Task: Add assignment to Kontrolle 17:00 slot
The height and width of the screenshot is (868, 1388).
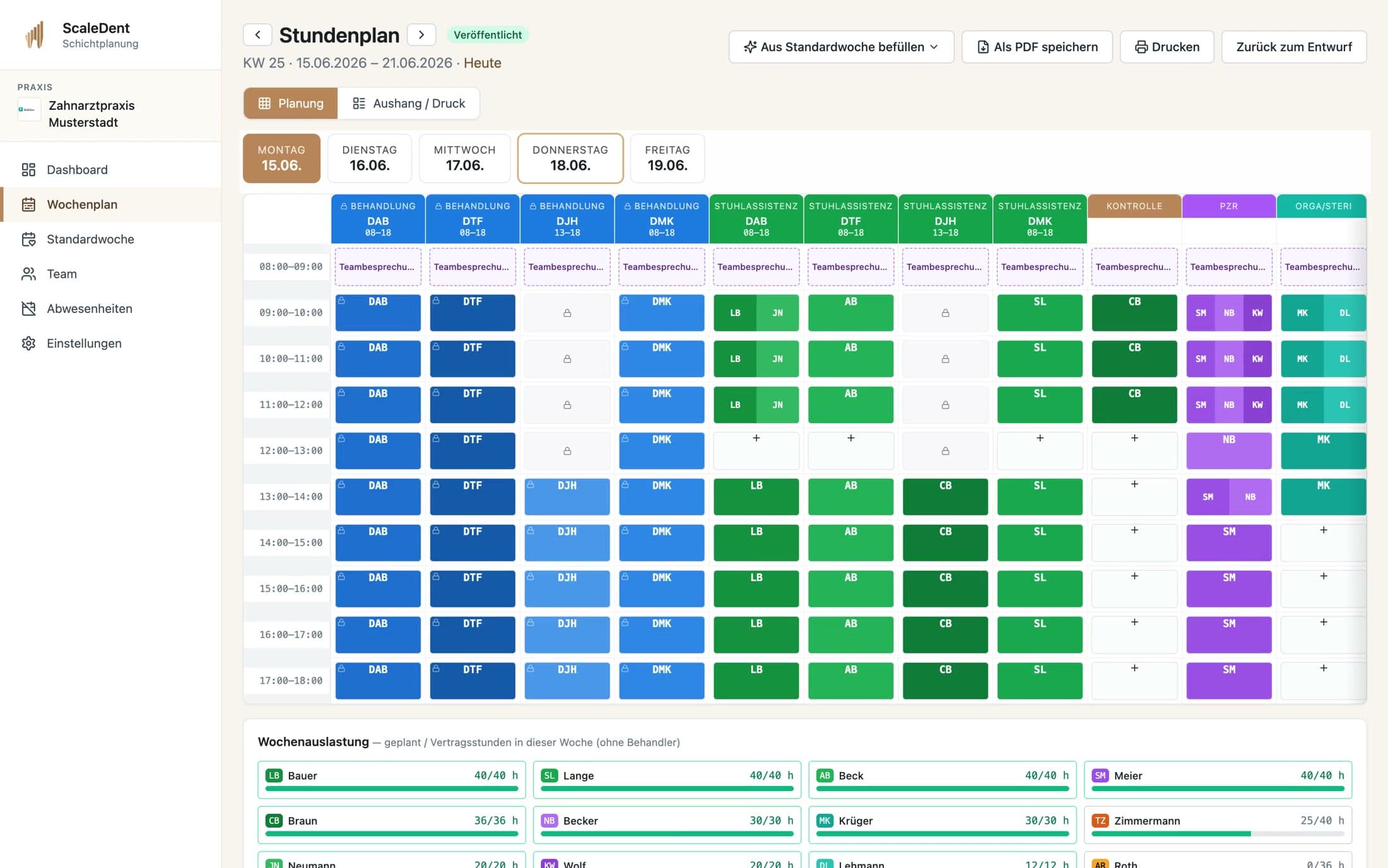Action: point(1134,681)
